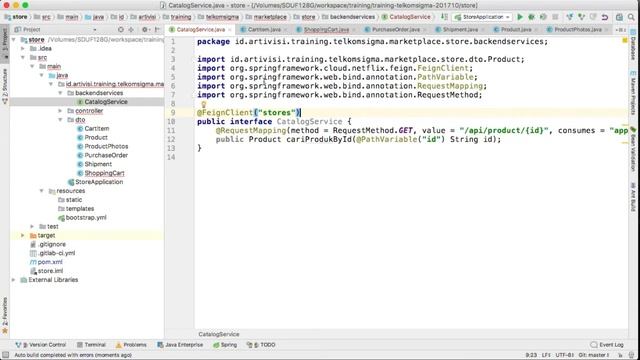This screenshot has width=640, height=360.
Task: Click the Update Project VCS icon
Action: coord(569,17)
